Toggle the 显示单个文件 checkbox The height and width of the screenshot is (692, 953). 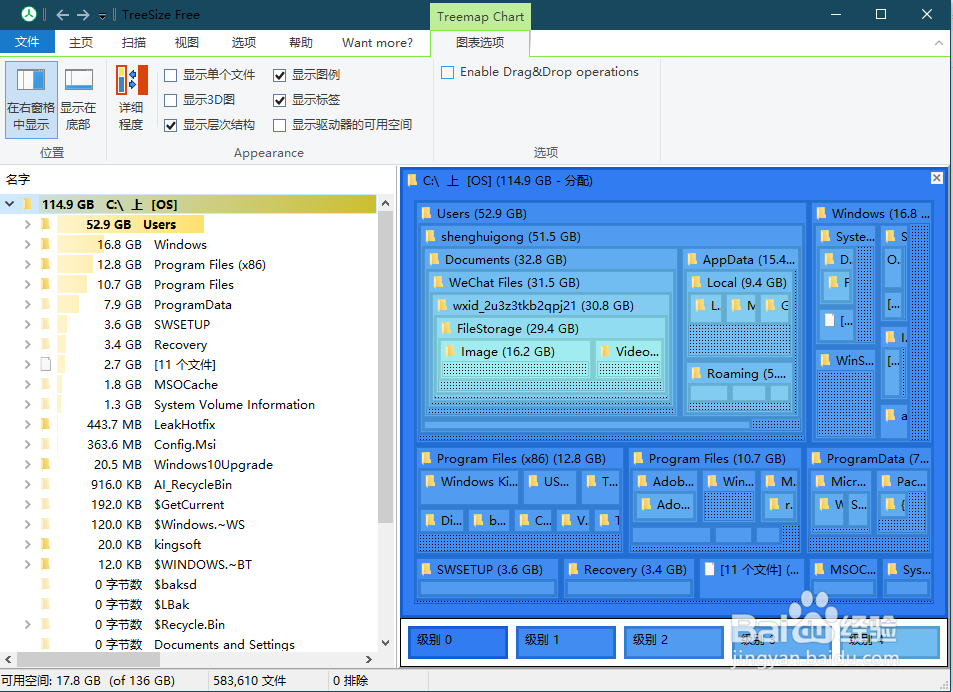click(171, 75)
